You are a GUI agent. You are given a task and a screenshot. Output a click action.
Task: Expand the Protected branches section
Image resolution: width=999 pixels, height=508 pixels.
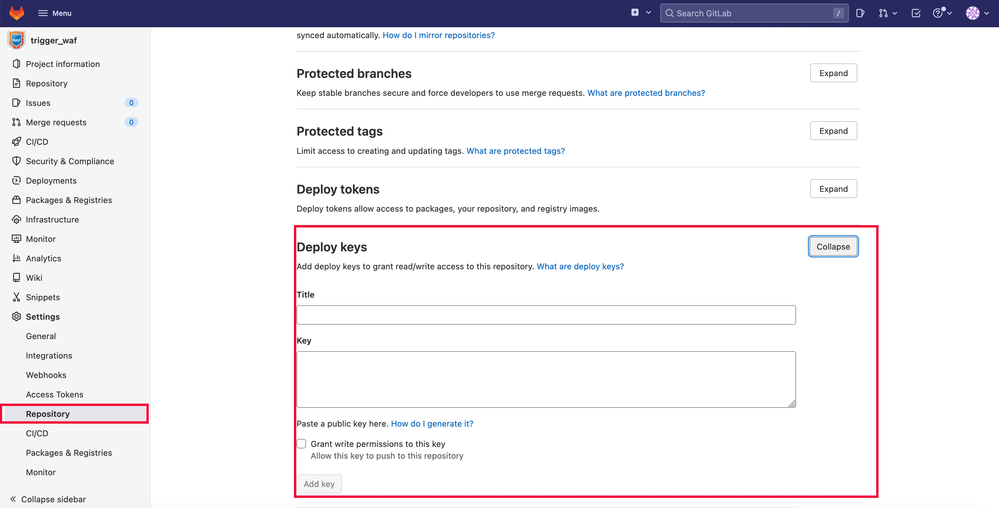pyautogui.click(x=833, y=73)
